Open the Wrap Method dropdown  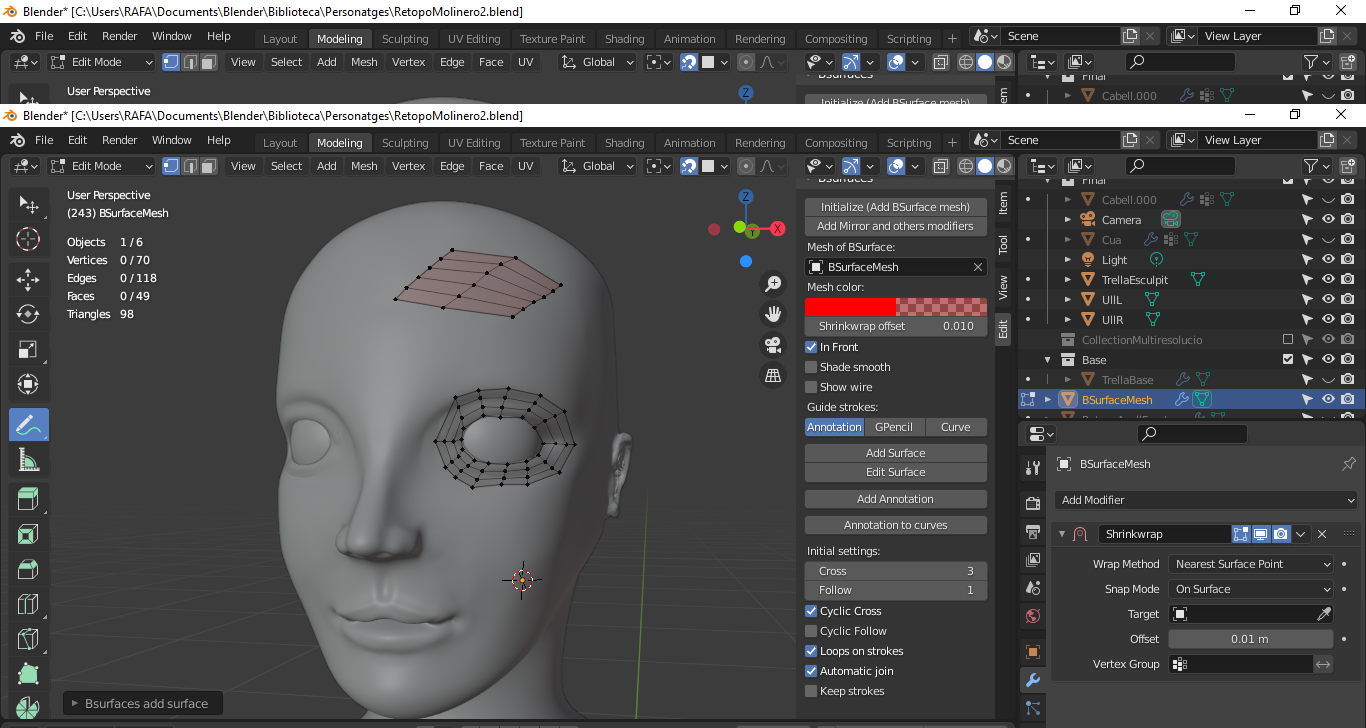coord(1250,564)
